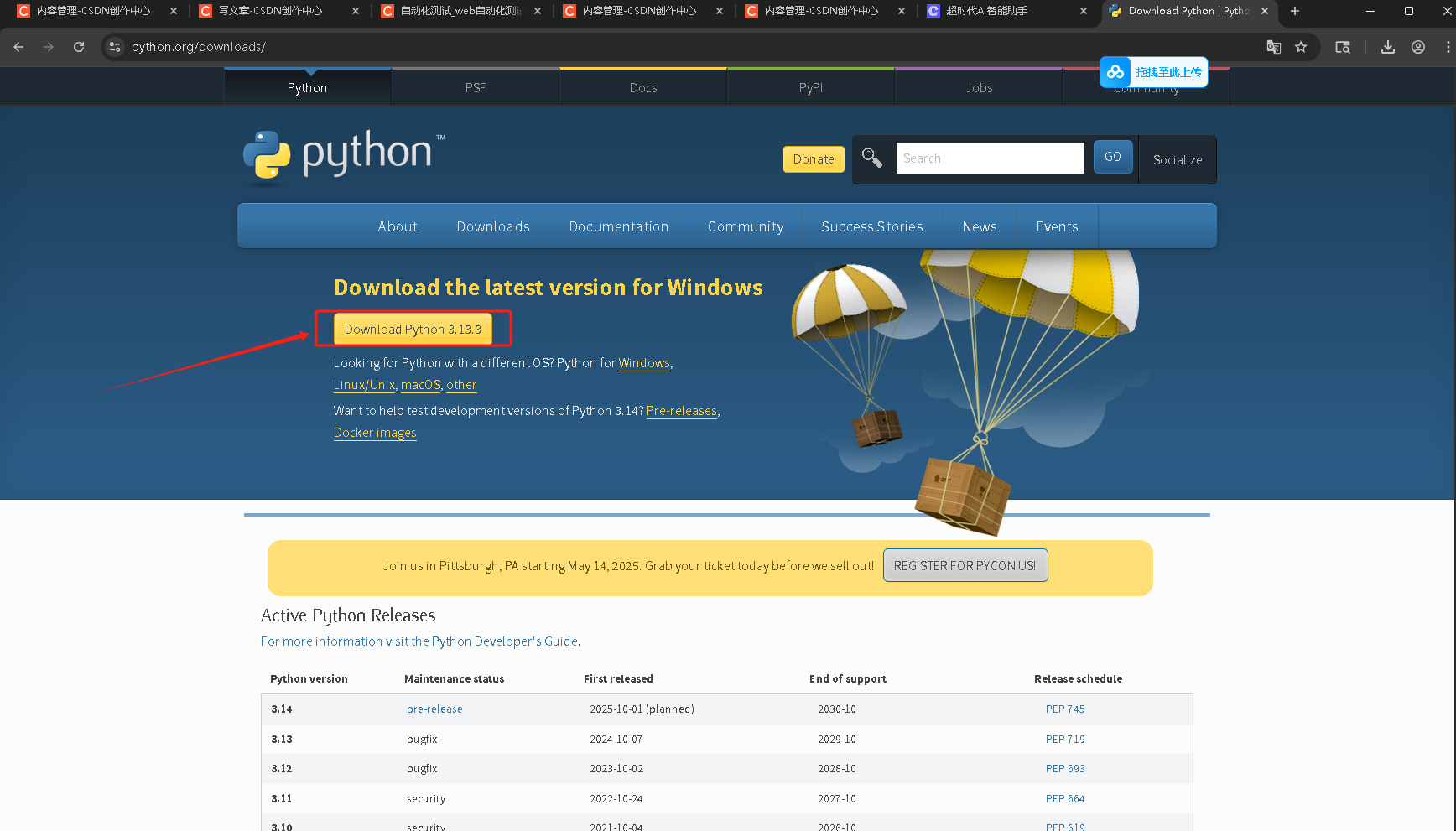Select the Jobs top navigation tab
This screenshot has height=831, width=1456.
point(979,87)
